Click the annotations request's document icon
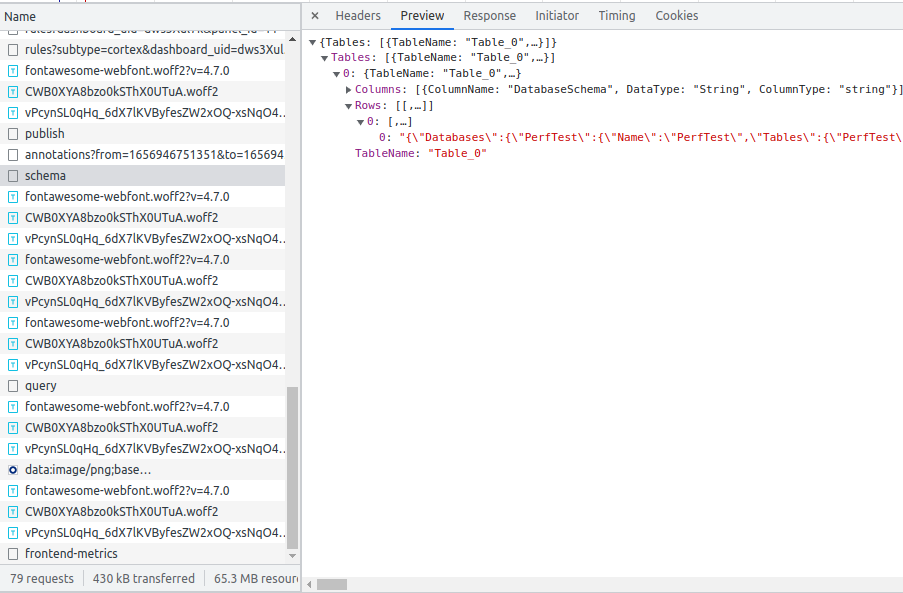The width and height of the screenshot is (903, 593). tap(12, 154)
